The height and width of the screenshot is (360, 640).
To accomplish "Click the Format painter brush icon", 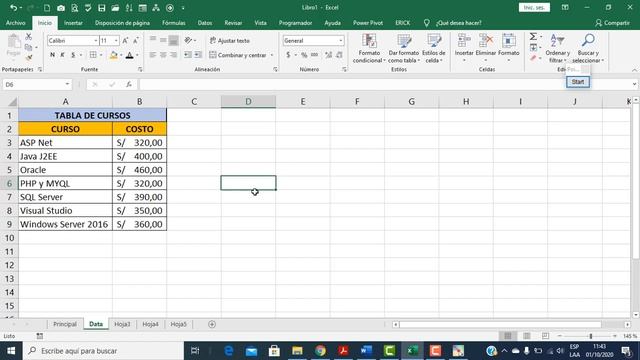I will (x=29, y=58).
